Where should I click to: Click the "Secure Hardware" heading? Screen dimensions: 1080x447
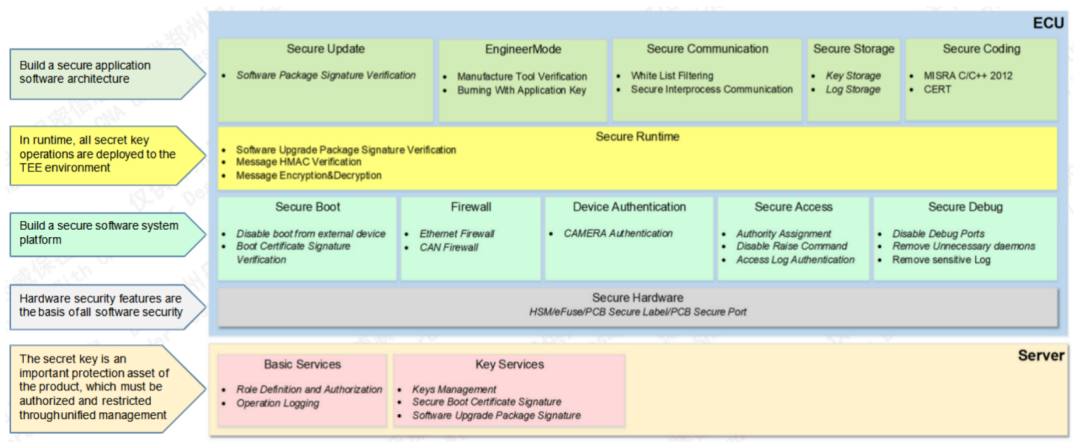(637, 298)
